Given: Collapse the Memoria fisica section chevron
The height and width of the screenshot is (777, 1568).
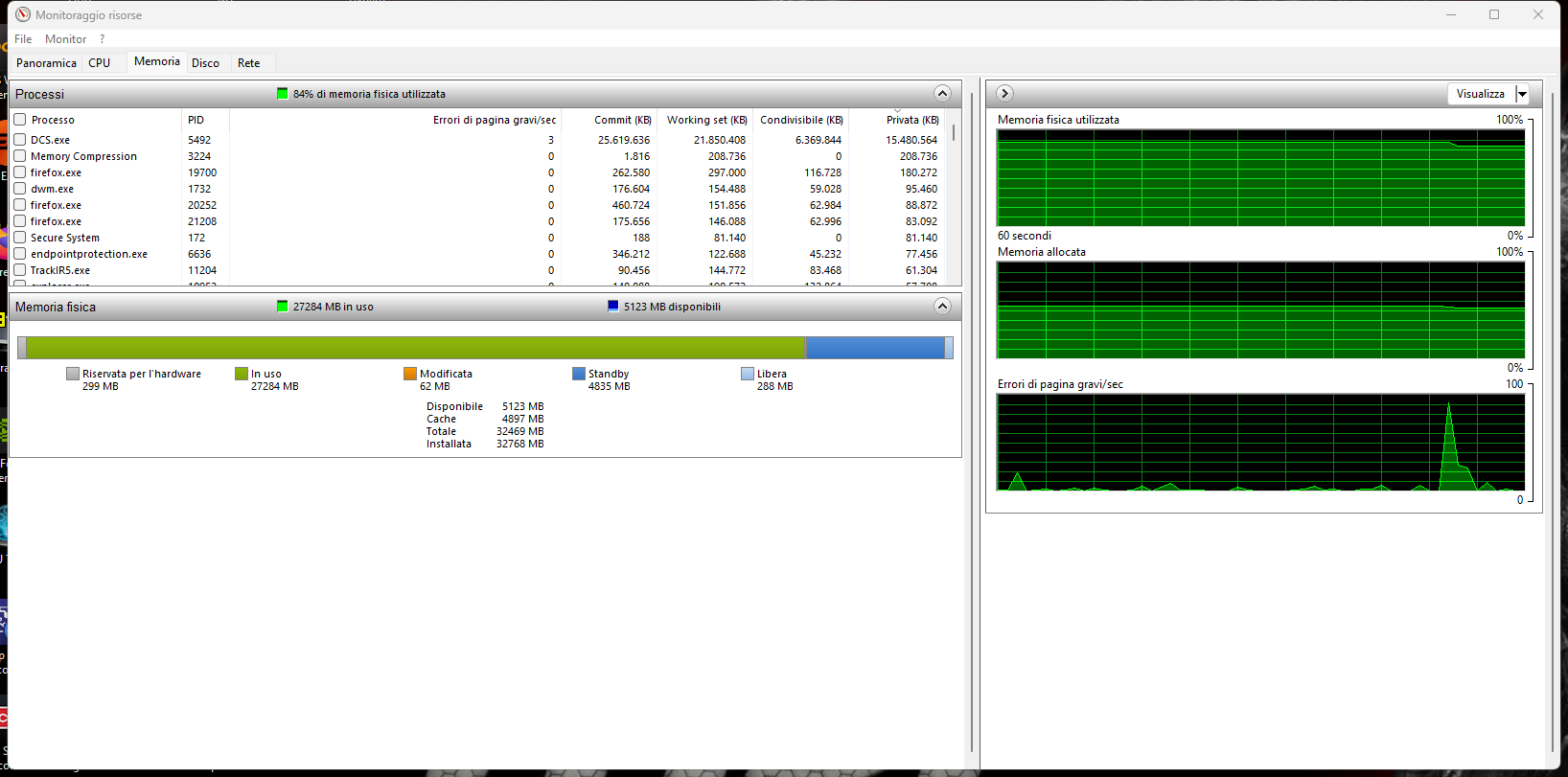Looking at the screenshot, I should point(942,306).
